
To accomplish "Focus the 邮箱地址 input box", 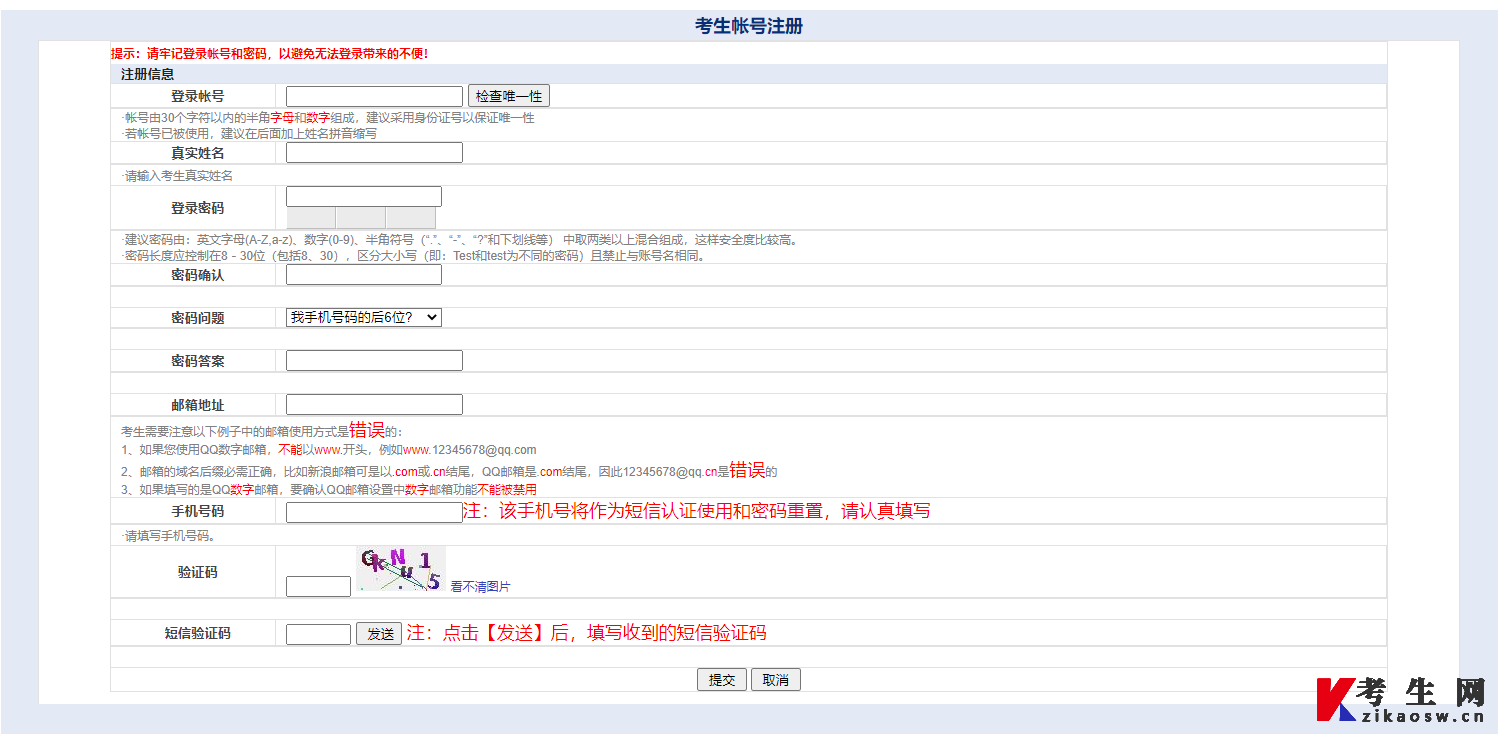I will coord(374,405).
